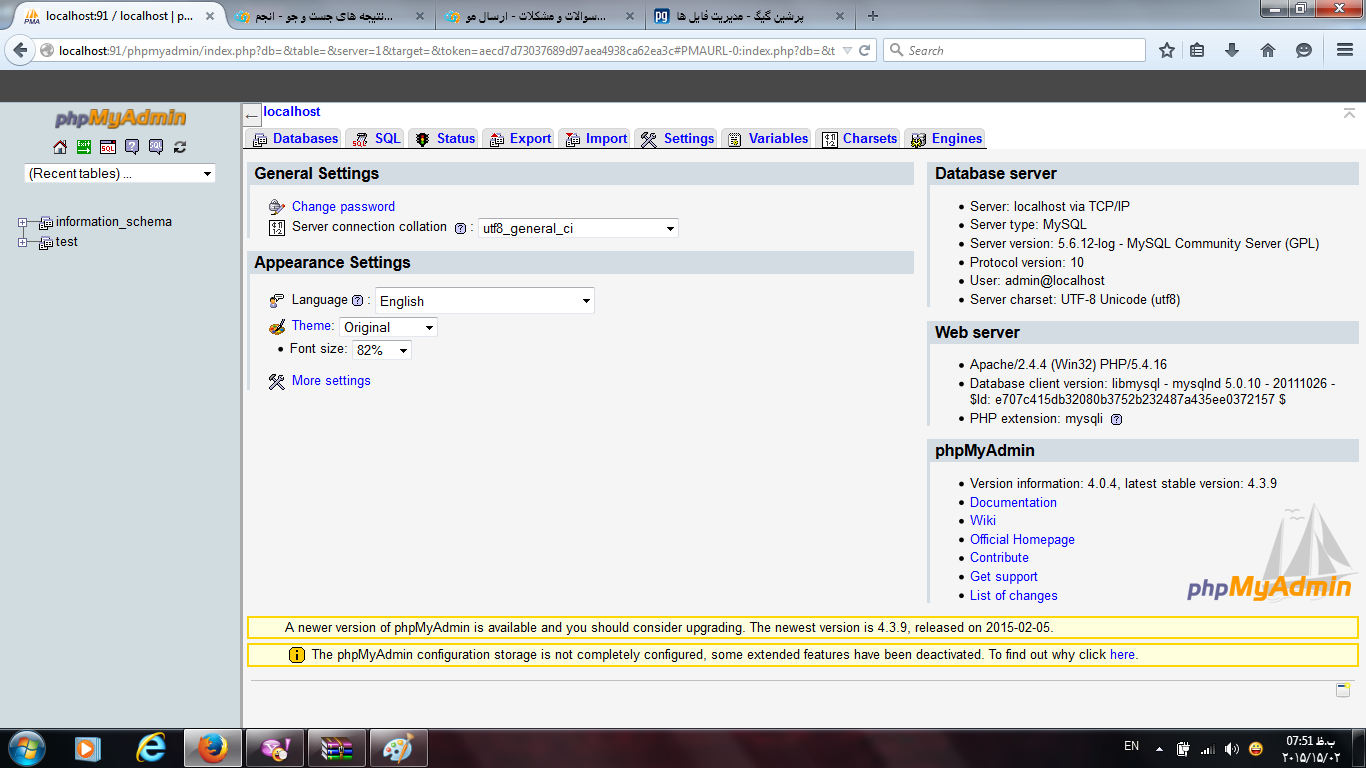Click the help icon beside Server connection collation
This screenshot has width=1366, height=768.
tap(460, 228)
